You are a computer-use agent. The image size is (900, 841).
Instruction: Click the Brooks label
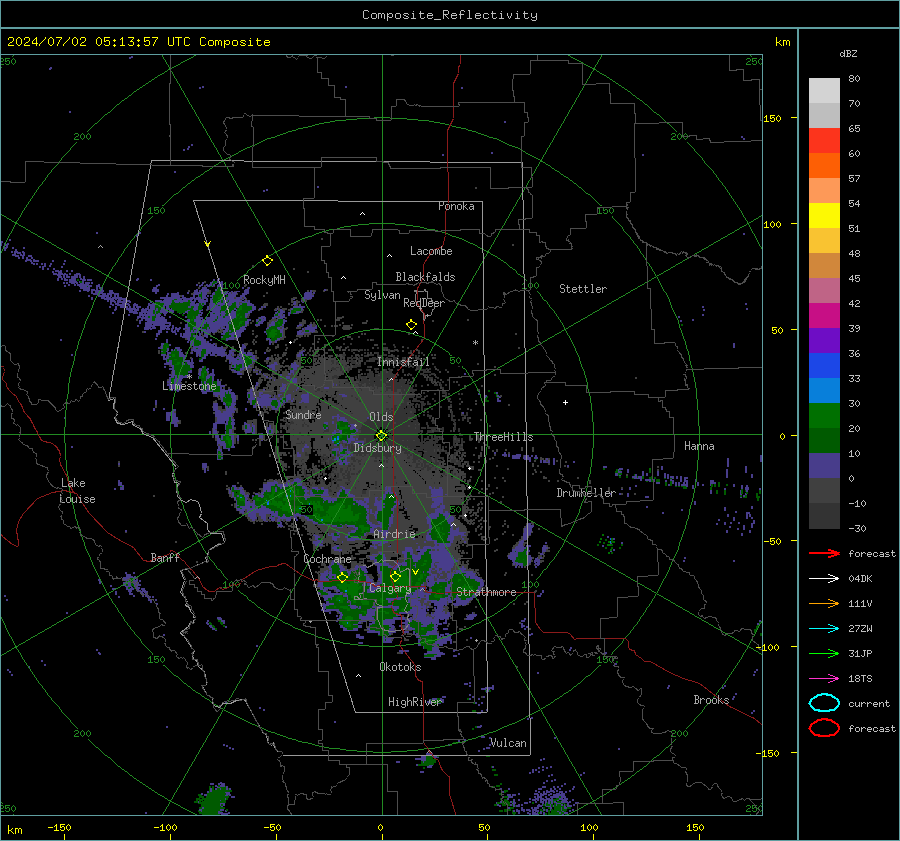click(711, 700)
